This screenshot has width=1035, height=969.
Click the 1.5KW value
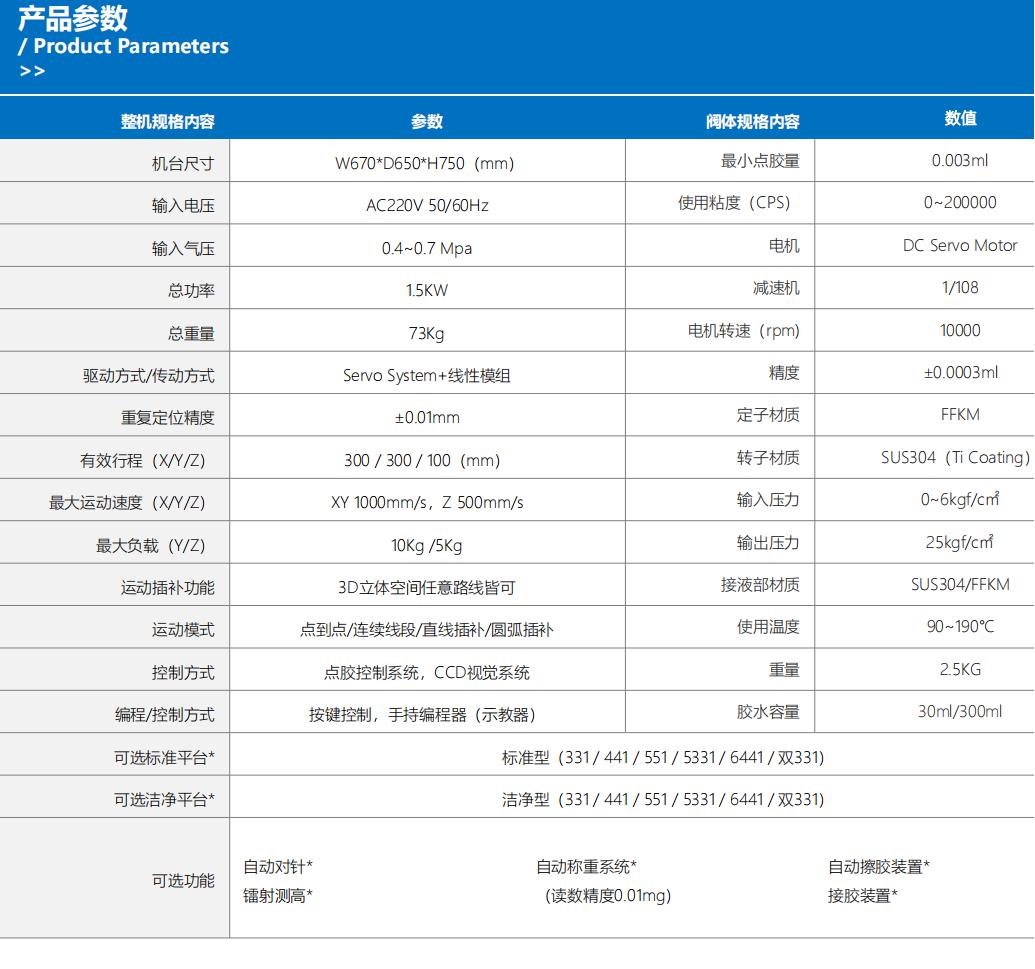coord(426,290)
